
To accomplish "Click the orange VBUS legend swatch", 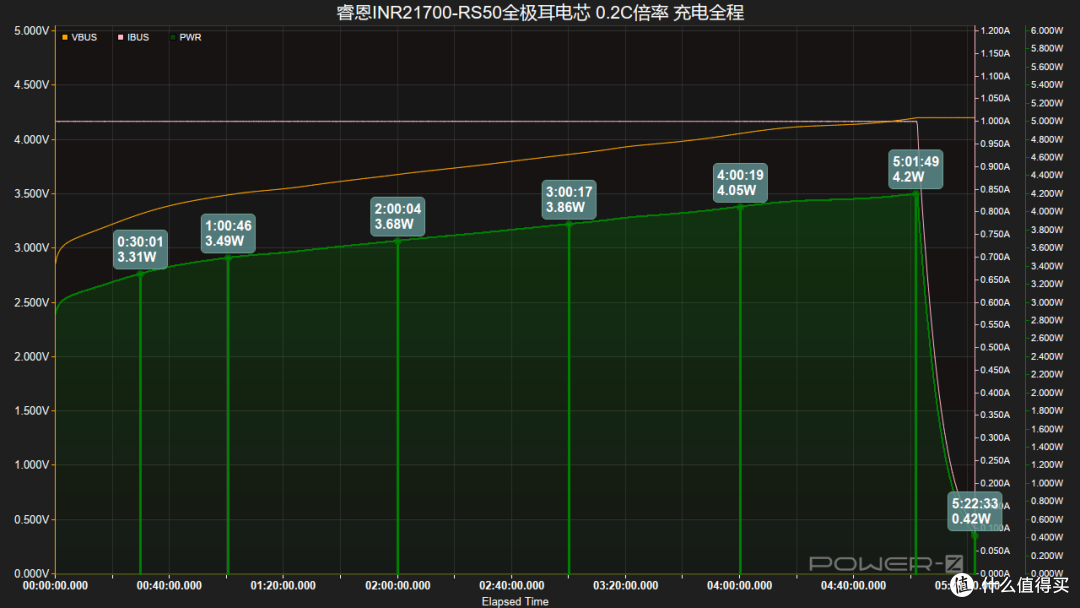I will (x=65, y=37).
